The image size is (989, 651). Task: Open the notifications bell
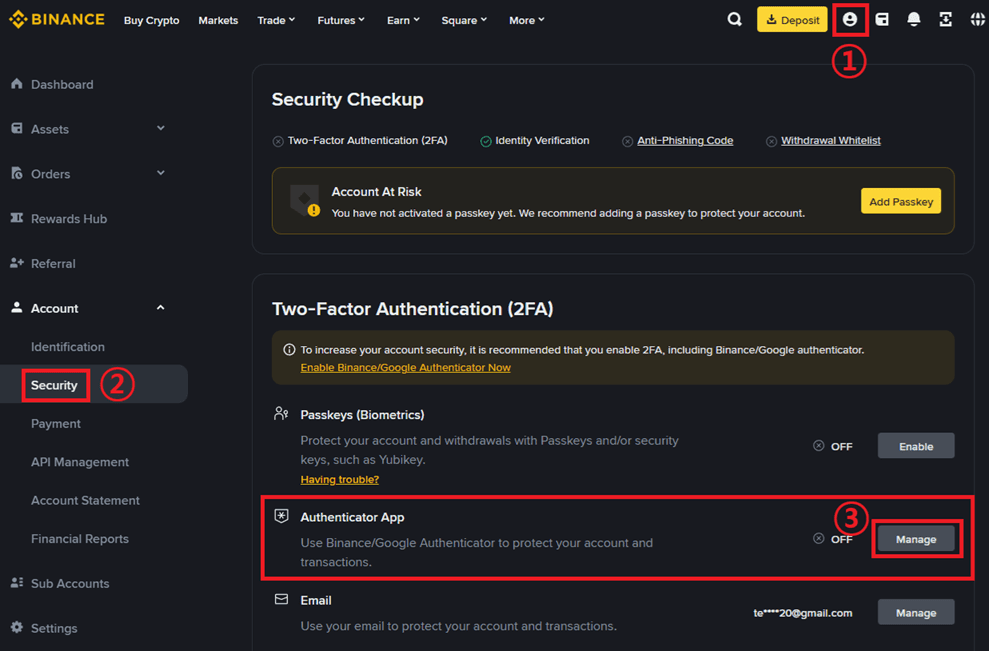tap(913, 20)
